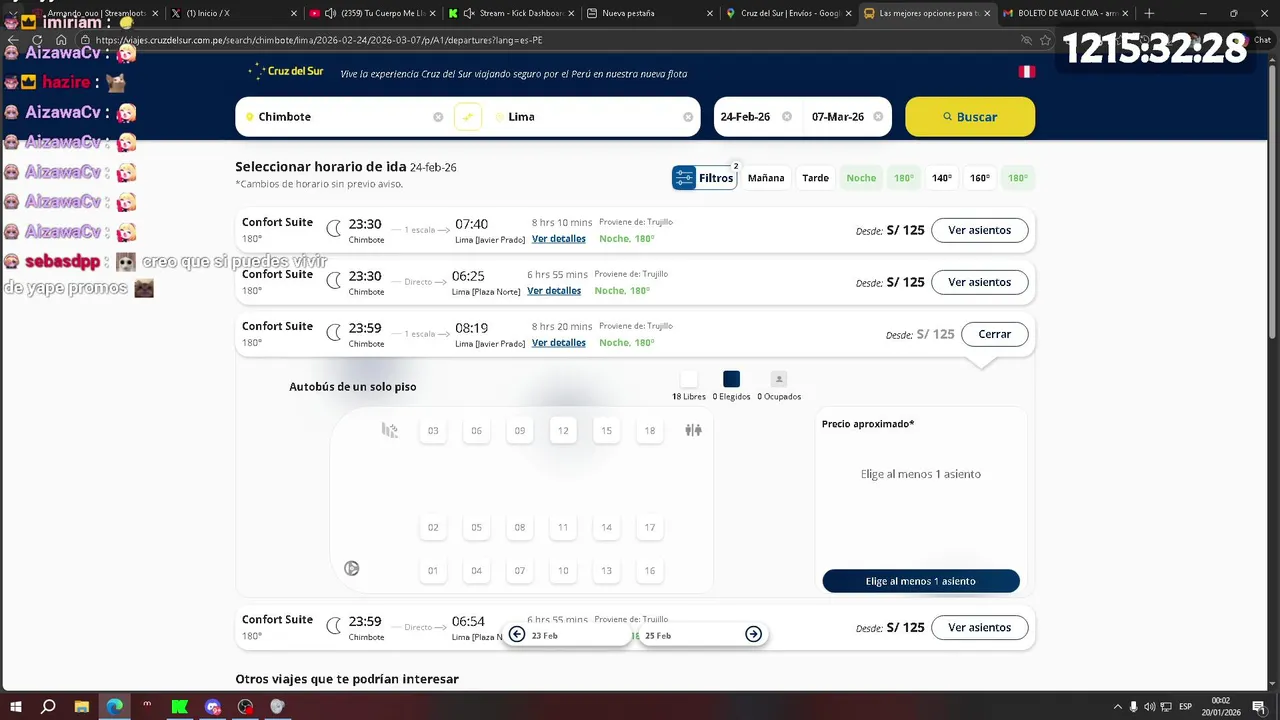The height and width of the screenshot is (720, 1280).
Task: Click the Cruz del Sur logo
Action: click(x=286, y=71)
